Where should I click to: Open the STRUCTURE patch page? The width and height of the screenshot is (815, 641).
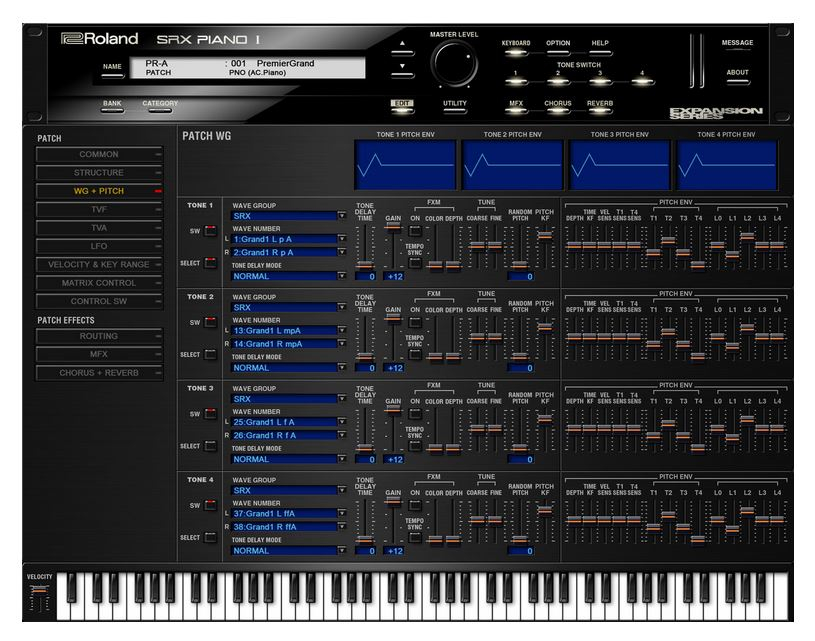click(x=99, y=173)
